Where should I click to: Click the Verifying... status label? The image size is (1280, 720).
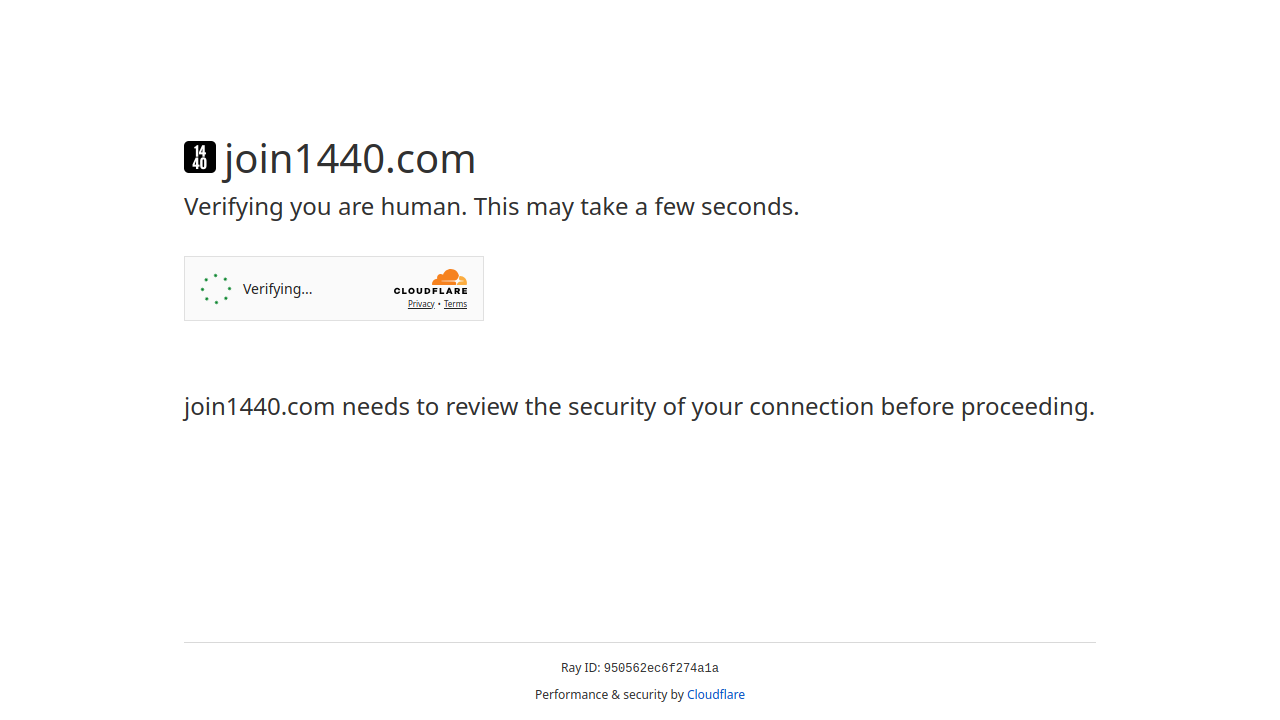click(x=278, y=289)
